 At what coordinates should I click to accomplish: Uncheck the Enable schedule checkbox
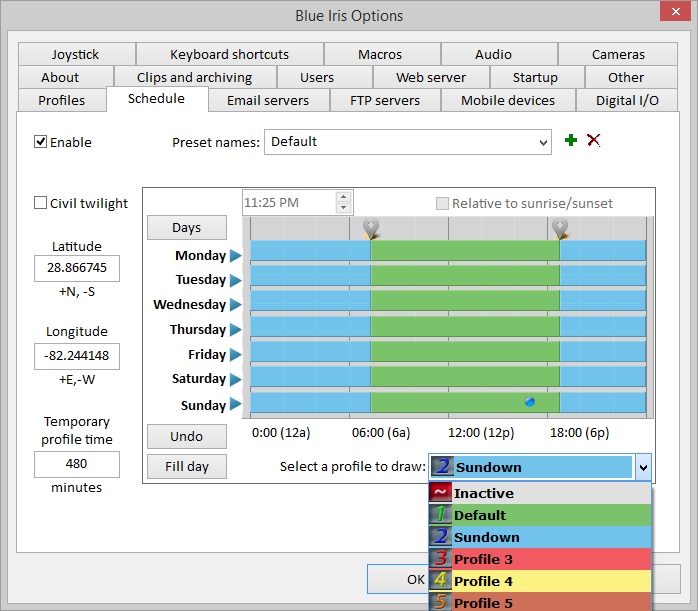[x=40, y=142]
